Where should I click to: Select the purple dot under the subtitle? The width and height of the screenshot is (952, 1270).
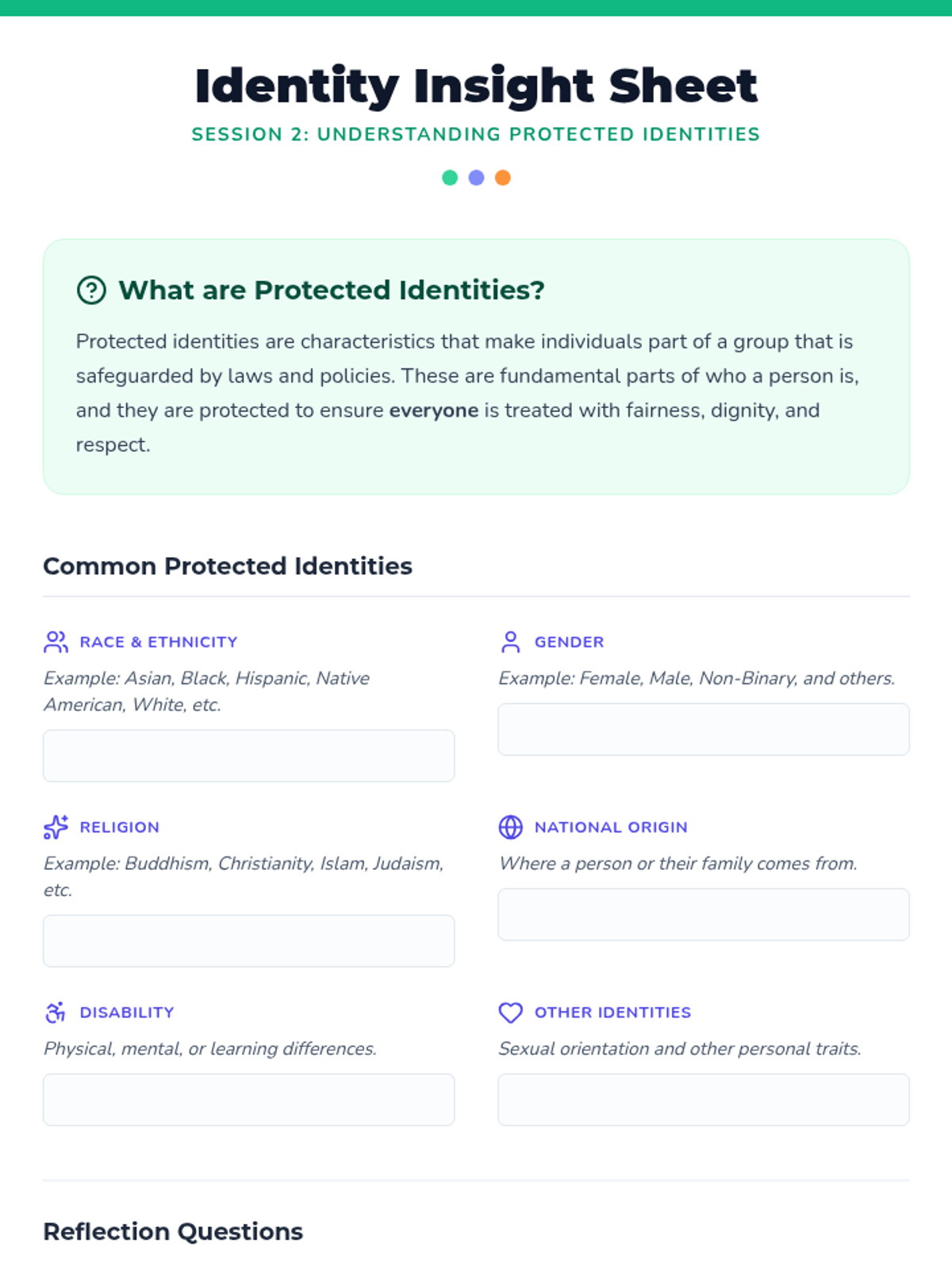pyautogui.click(x=476, y=178)
